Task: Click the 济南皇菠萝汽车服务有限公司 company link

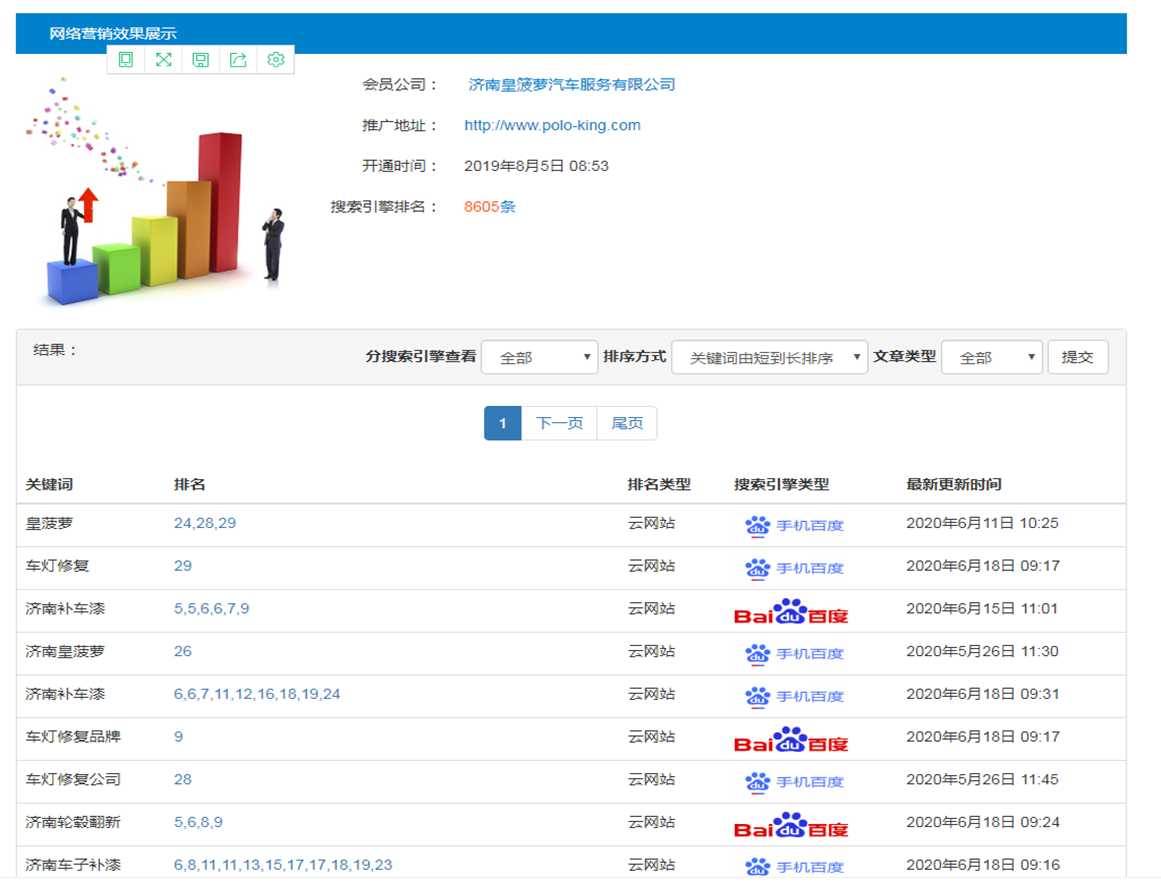Action: (x=572, y=85)
